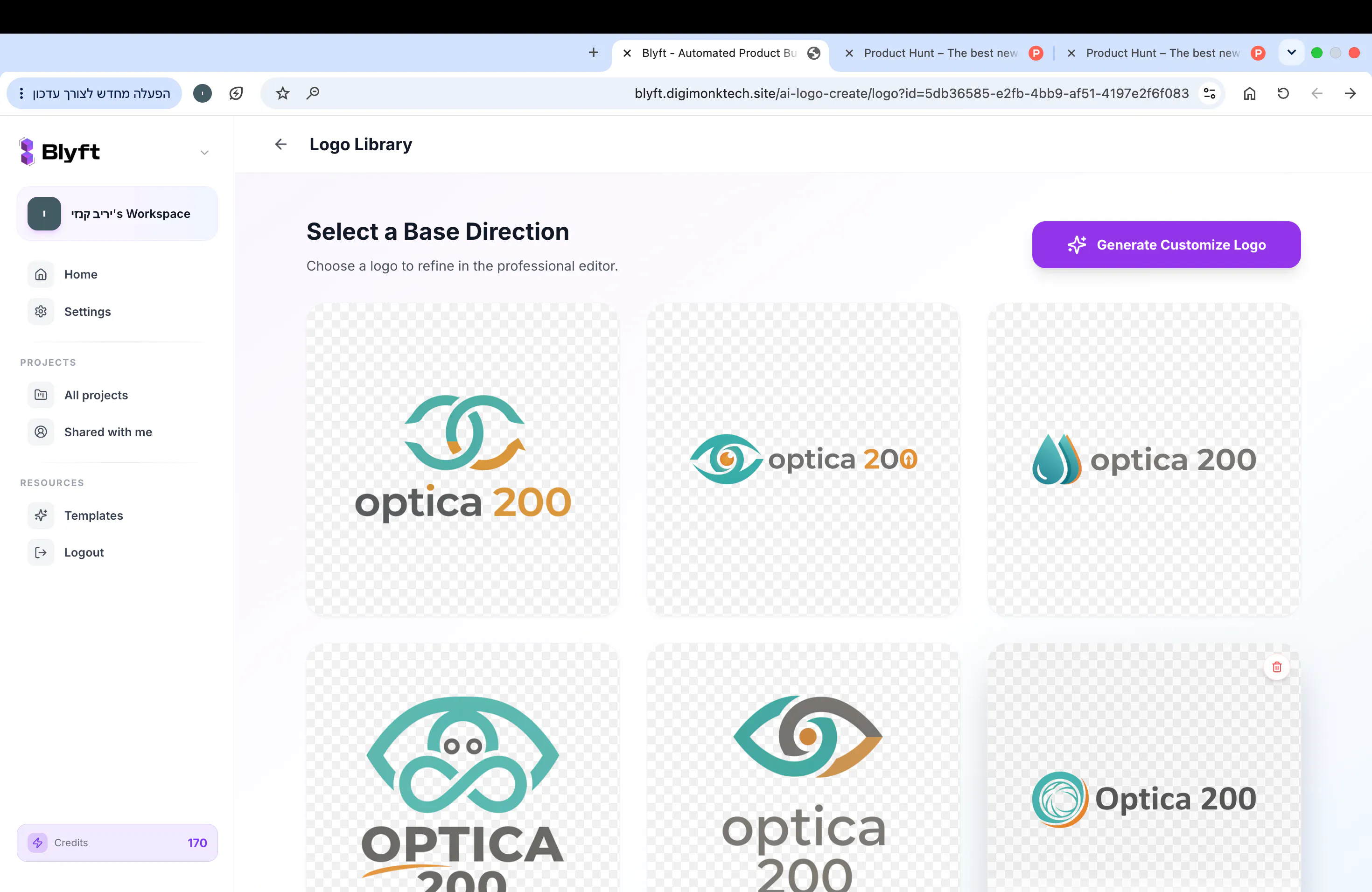Go back with the Logo Library arrow
The image size is (1372, 892).
pyautogui.click(x=281, y=144)
